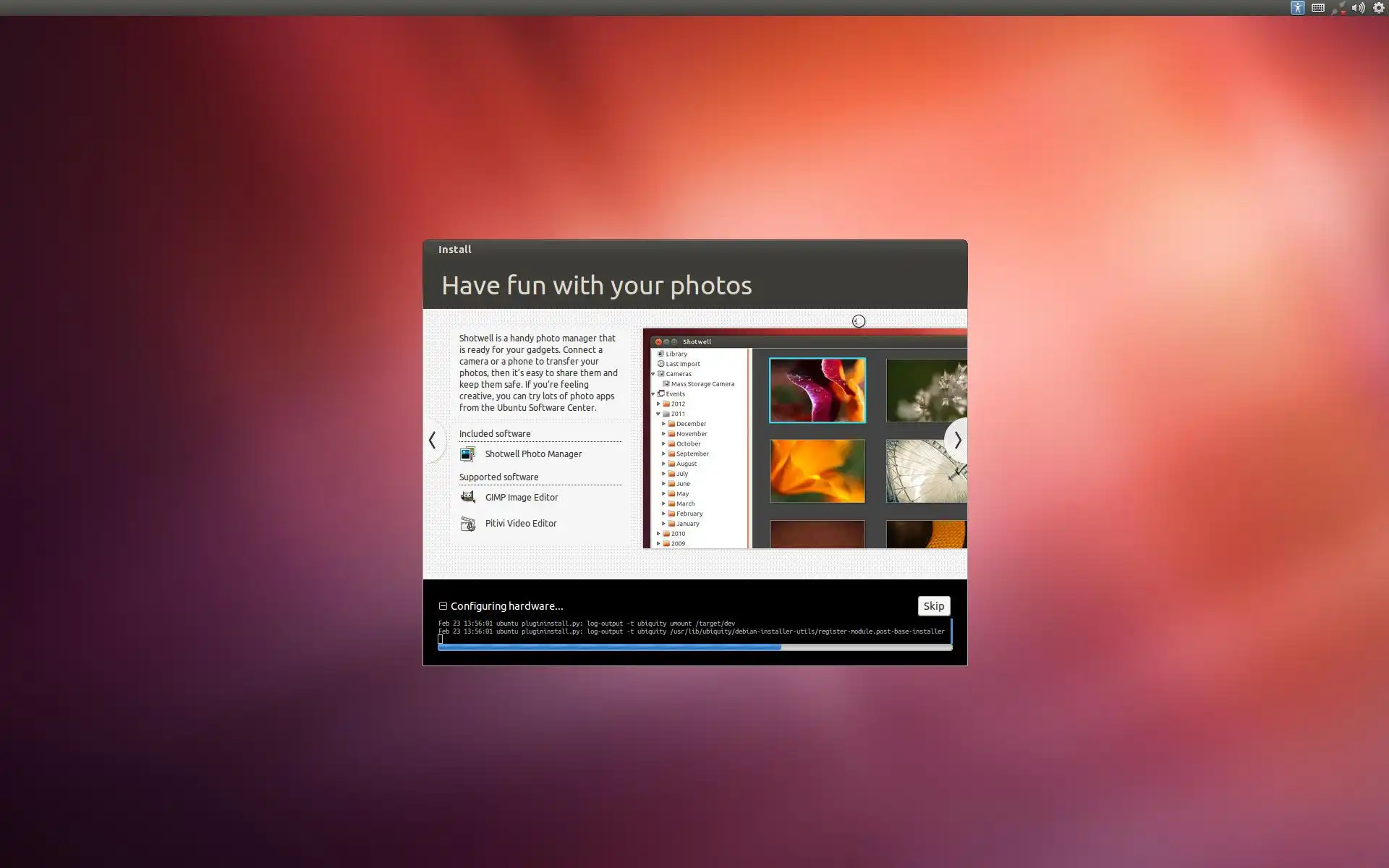
Task: Go to the previous slideshow slide
Action: click(x=433, y=440)
